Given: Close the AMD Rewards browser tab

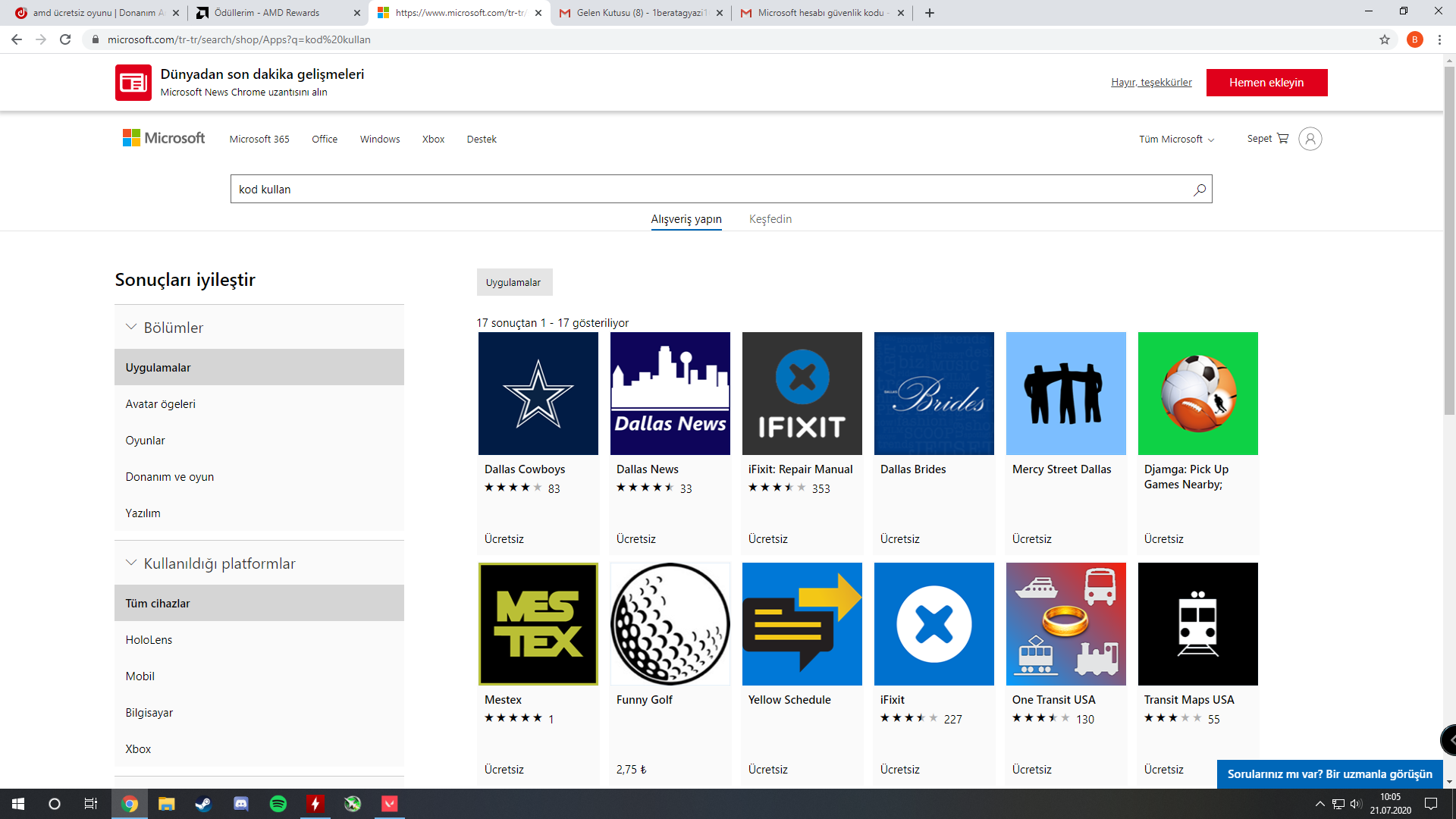Looking at the screenshot, I should coord(356,13).
